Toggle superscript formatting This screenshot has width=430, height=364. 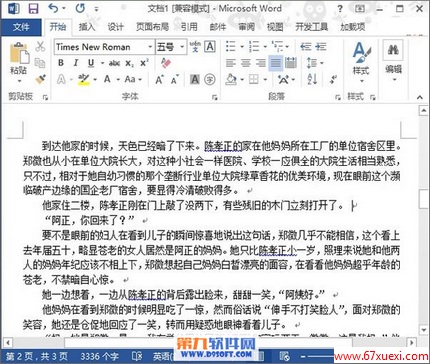point(144,63)
